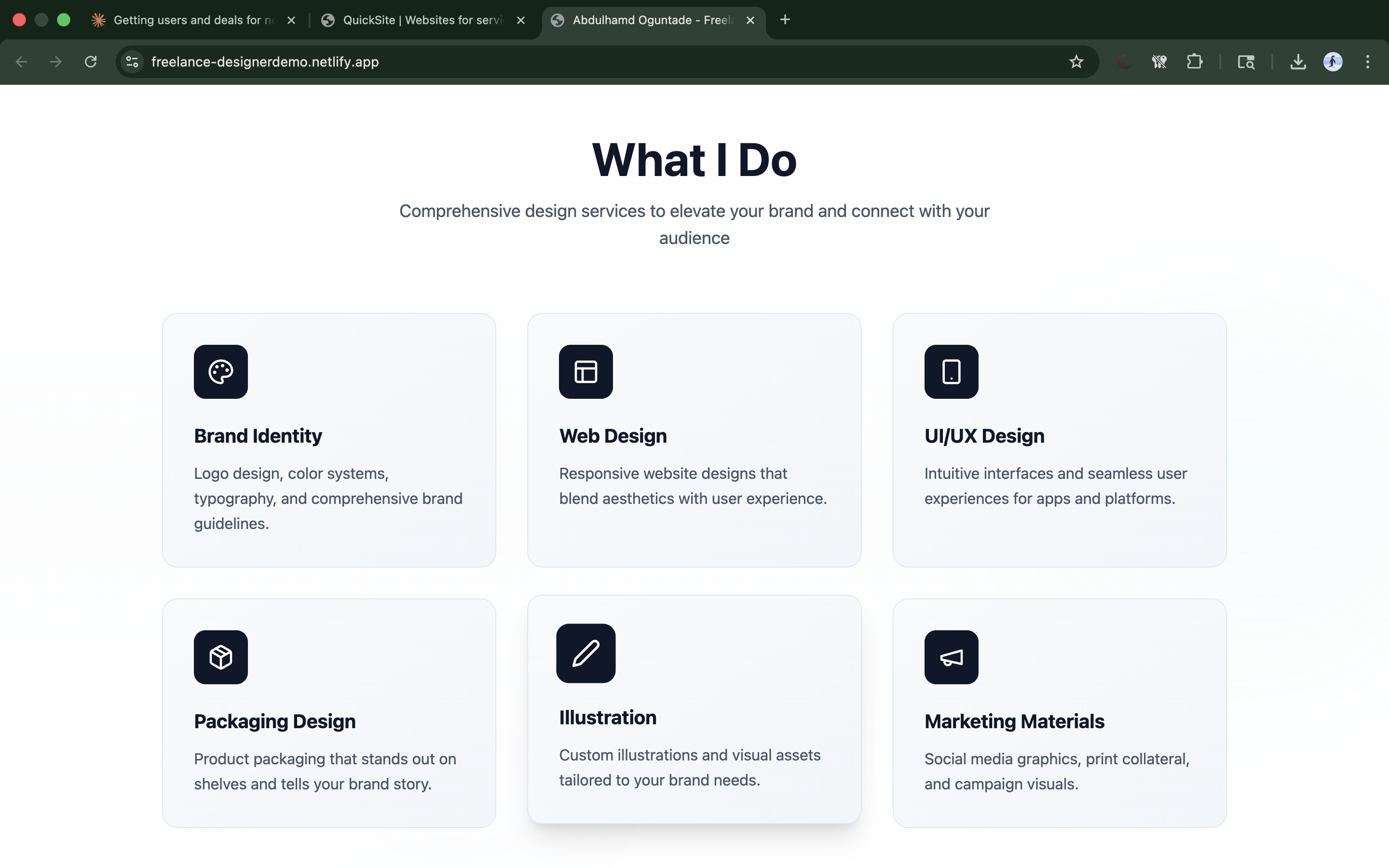The width and height of the screenshot is (1389, 868).
Task: Open the Chrome profile avatar
Action: (x=1333, y=61)
